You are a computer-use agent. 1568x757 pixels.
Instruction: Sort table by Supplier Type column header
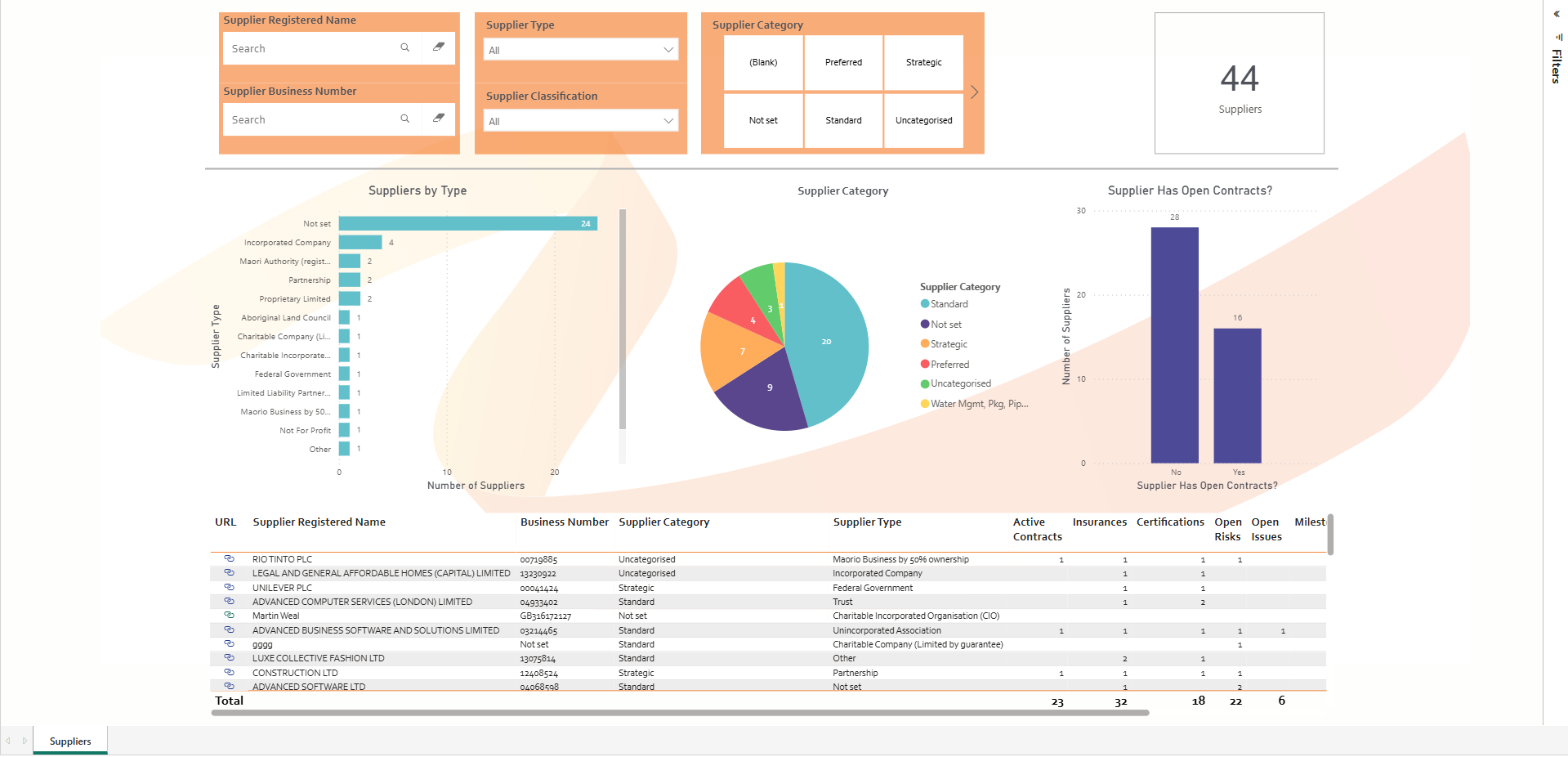pyautogui.click(x=867, y=522)
